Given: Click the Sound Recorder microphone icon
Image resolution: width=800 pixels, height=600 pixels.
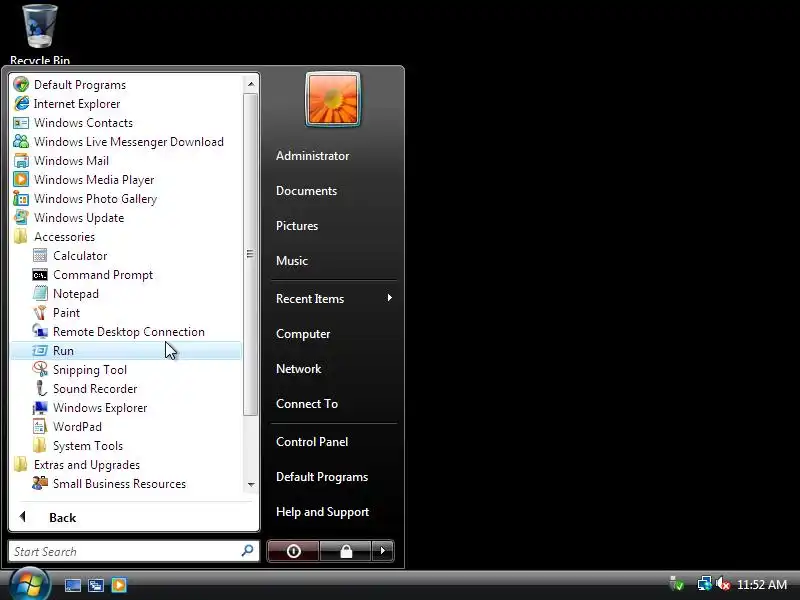Looking at the screenshot, I should click(41, 388).
